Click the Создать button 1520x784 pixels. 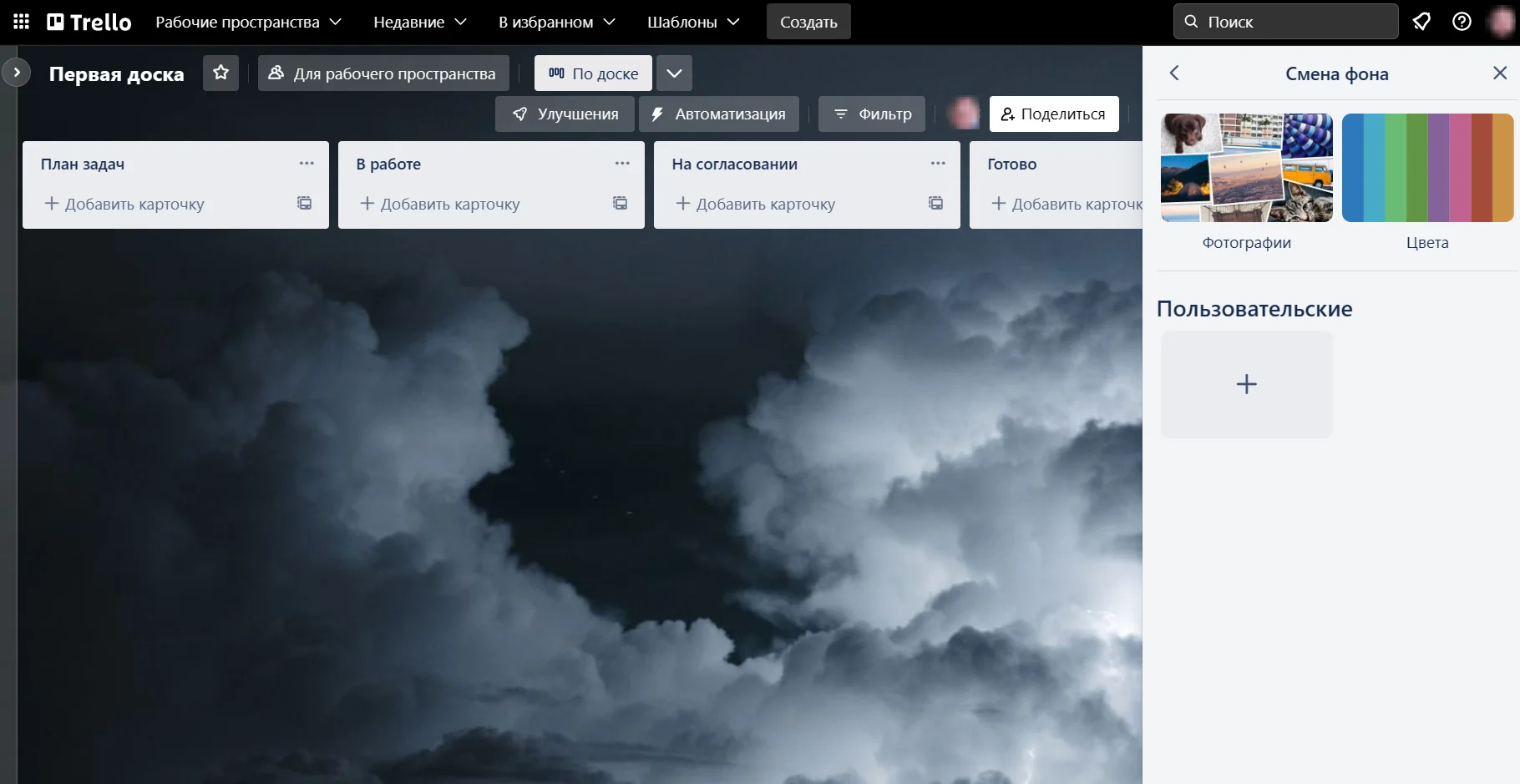808,22
